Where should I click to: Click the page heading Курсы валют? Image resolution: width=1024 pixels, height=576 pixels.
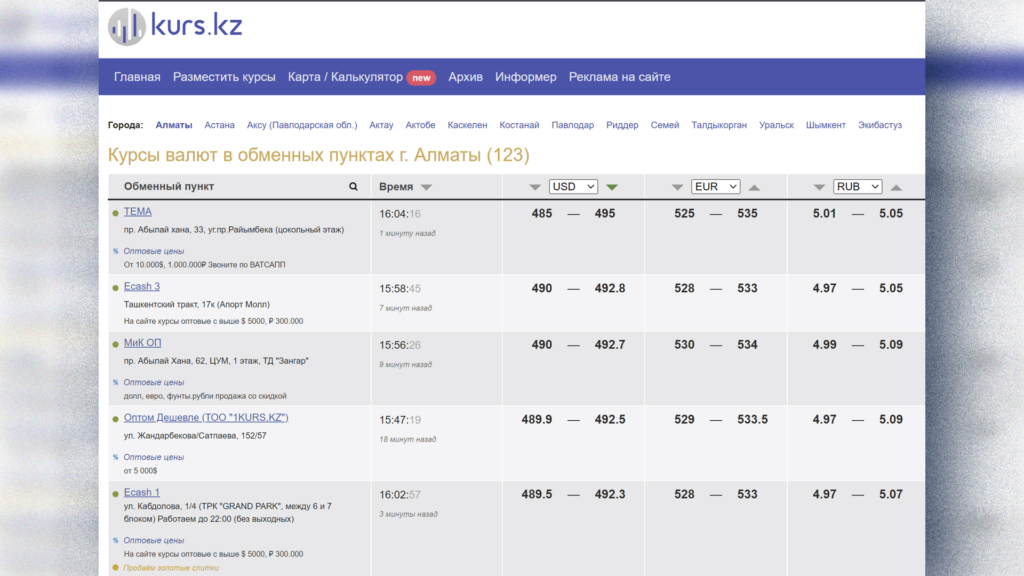pos(319,155)
